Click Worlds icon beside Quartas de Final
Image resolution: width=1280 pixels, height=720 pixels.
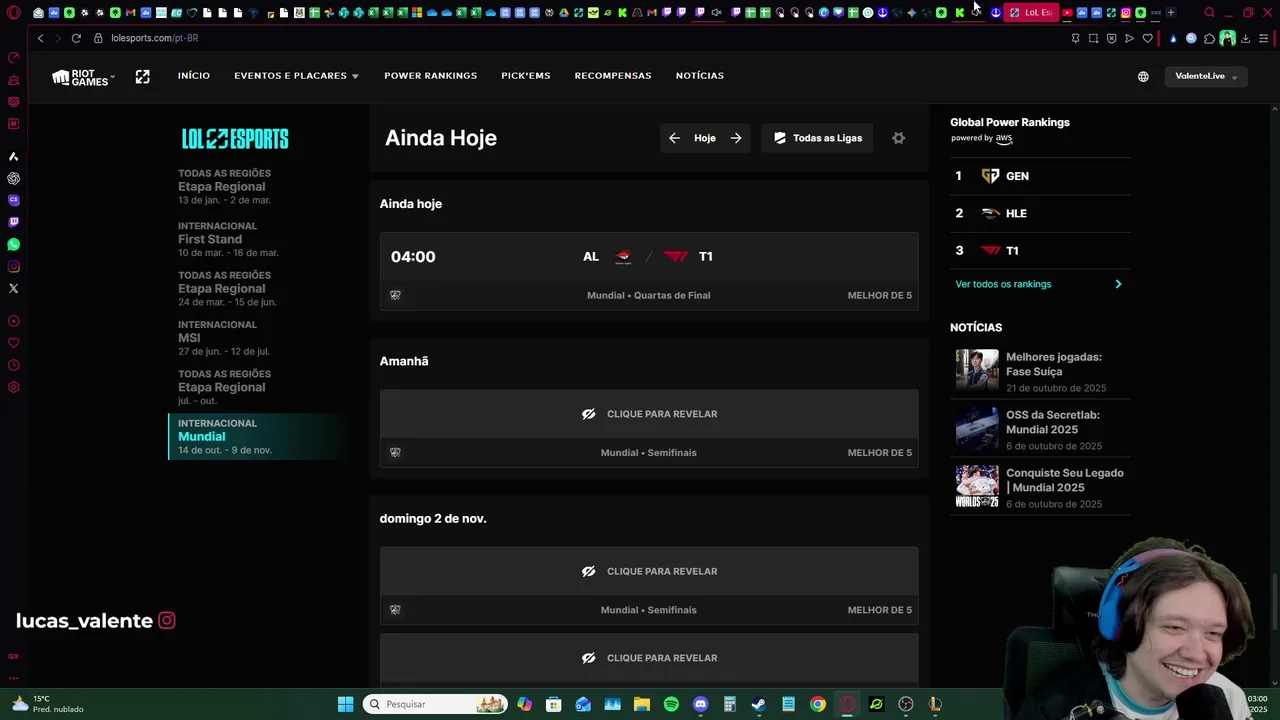point(395,295)
